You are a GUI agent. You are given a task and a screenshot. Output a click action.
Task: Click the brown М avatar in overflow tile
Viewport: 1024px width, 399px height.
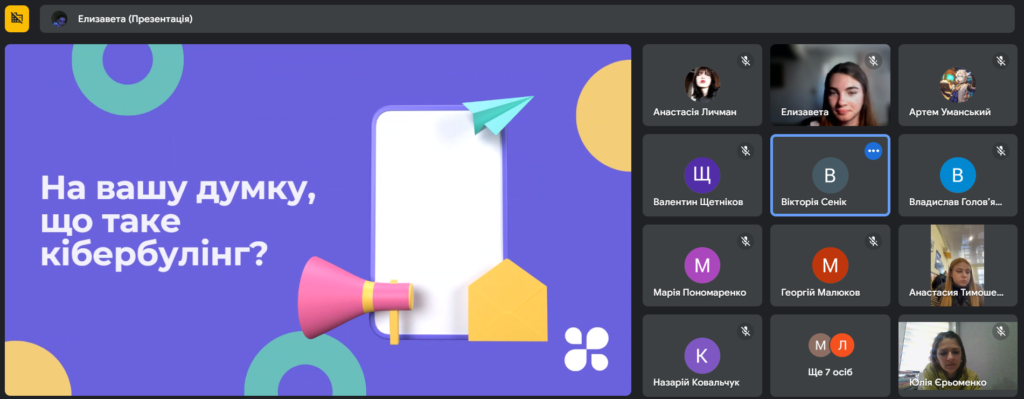(x=820, y=345)
